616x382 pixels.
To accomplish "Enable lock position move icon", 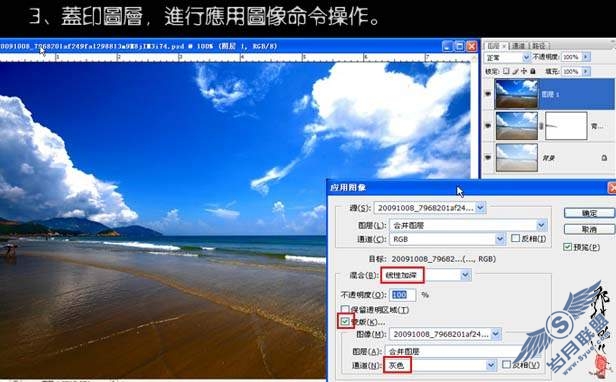I will click(524, 71).
